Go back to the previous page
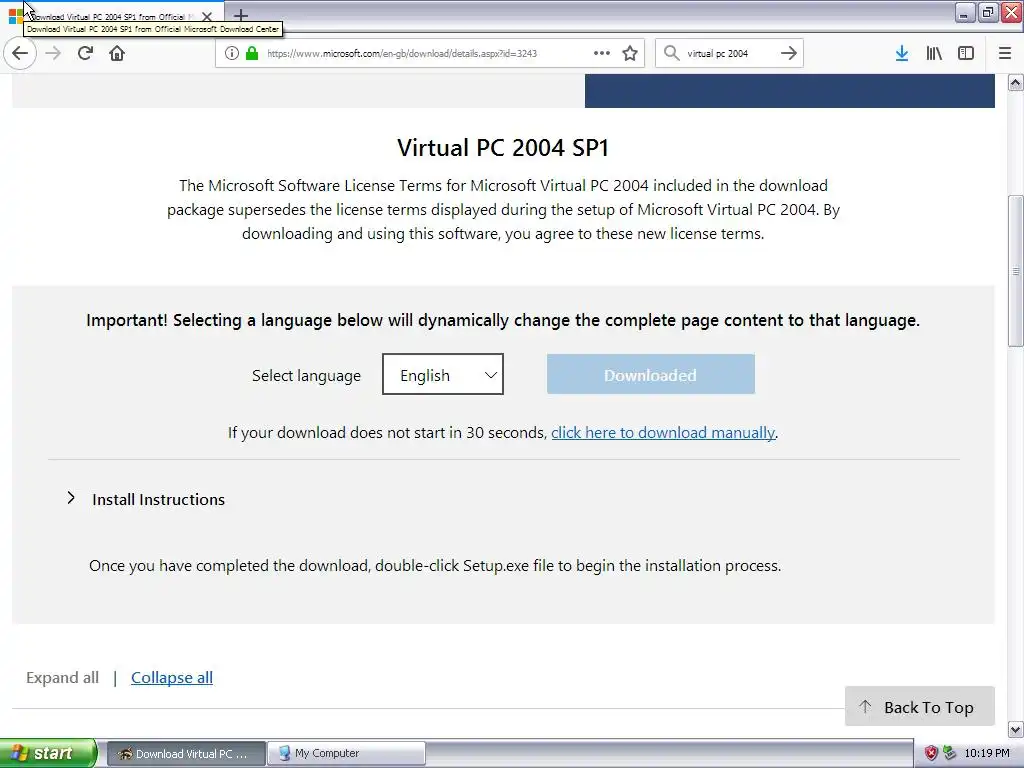 coord(20,53)
